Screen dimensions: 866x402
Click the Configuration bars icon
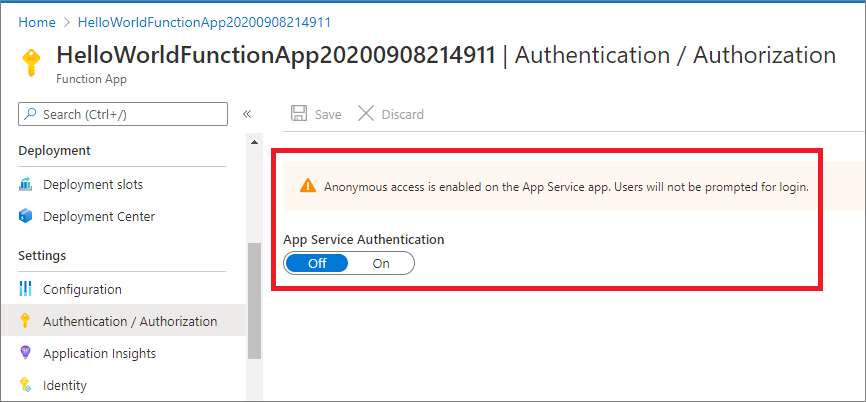point(25,289)
